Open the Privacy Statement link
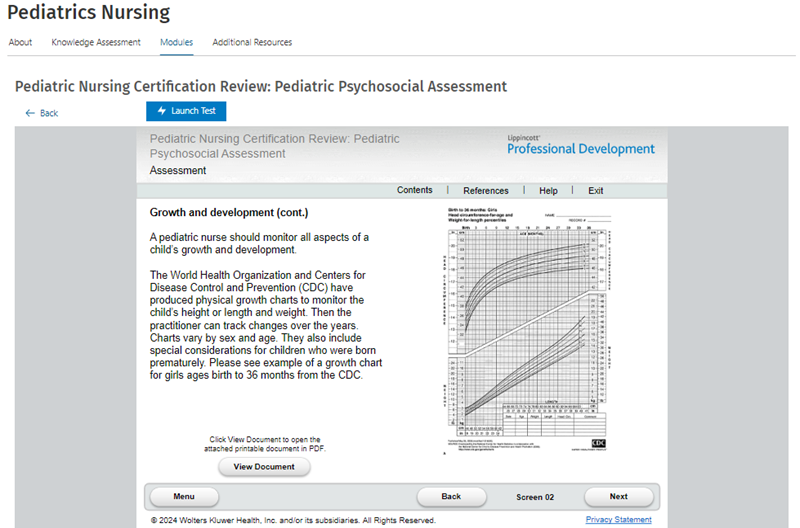 [618, 520]
